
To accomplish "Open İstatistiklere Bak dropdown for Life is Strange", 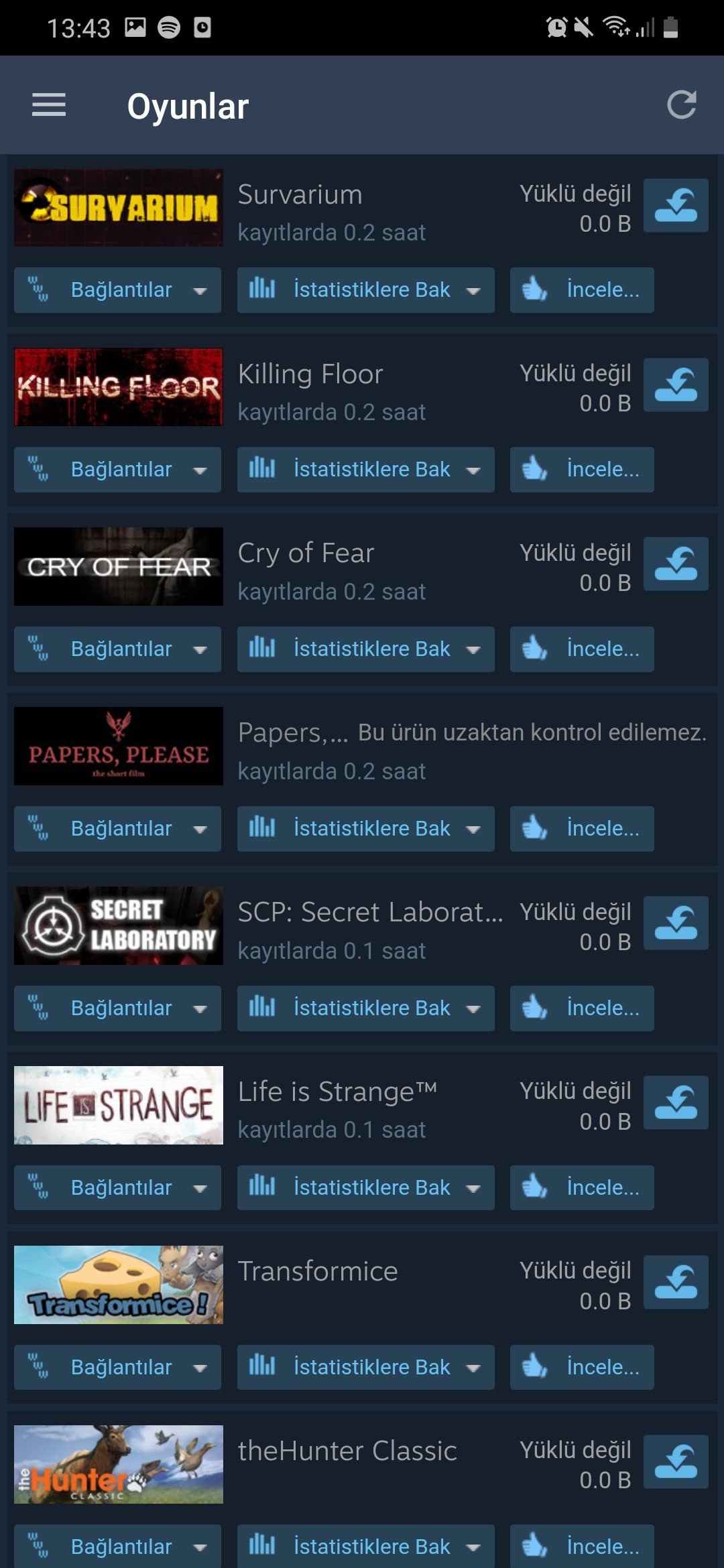I will coord(365,1188).
